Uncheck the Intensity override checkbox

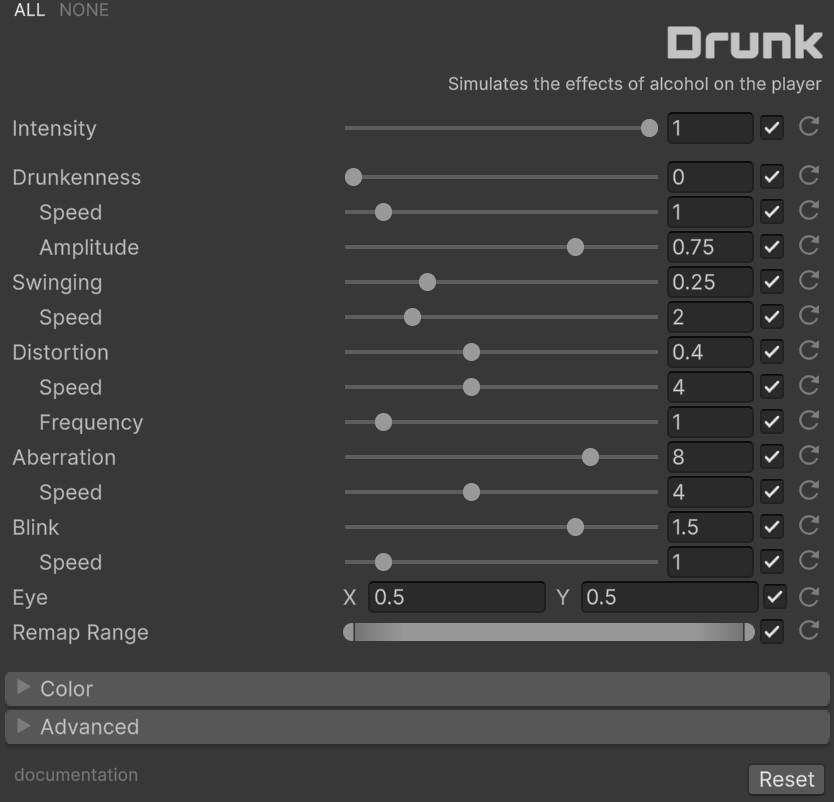click(771, 128)
